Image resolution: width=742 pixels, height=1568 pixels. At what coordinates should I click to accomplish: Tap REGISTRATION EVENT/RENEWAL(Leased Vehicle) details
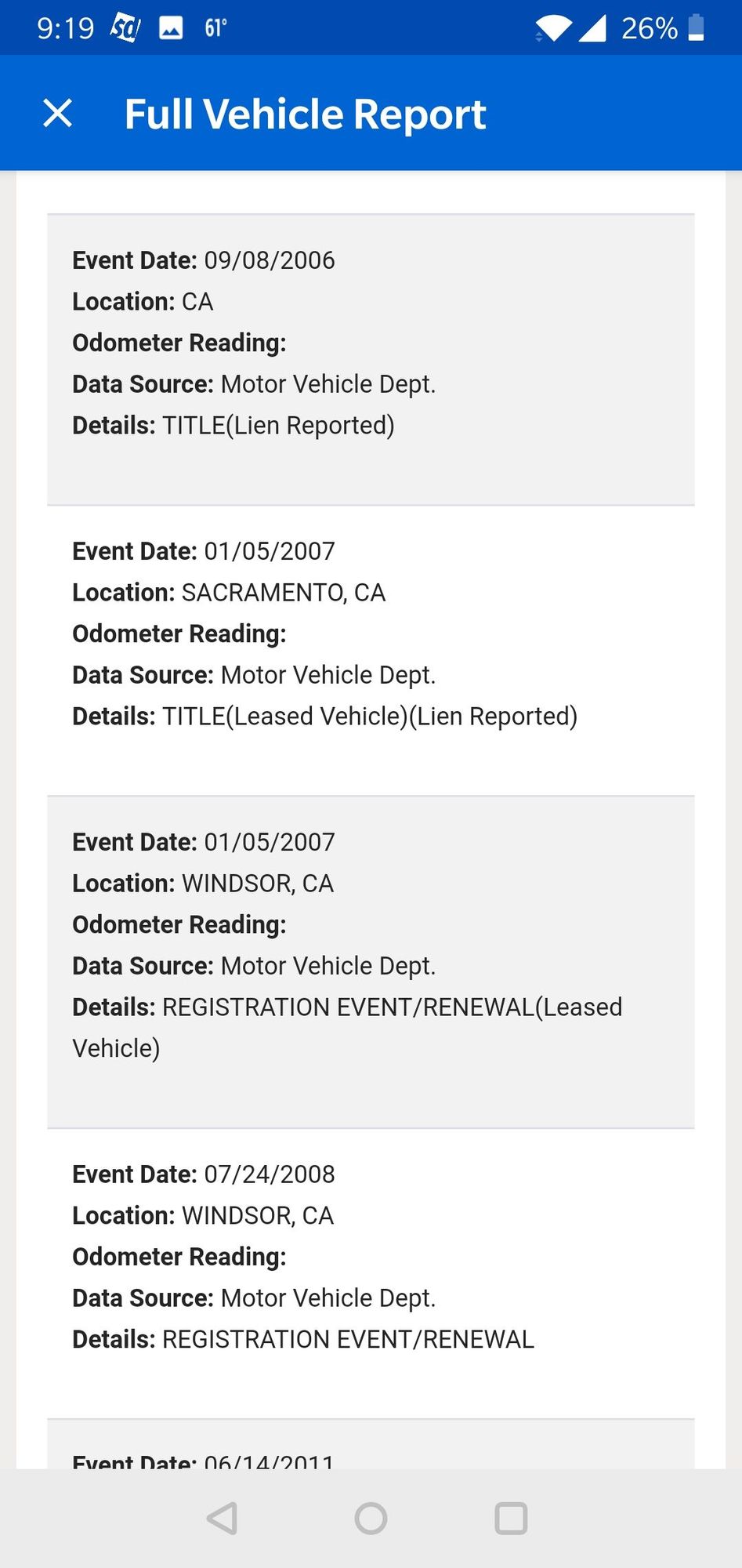coord(347,1007)
